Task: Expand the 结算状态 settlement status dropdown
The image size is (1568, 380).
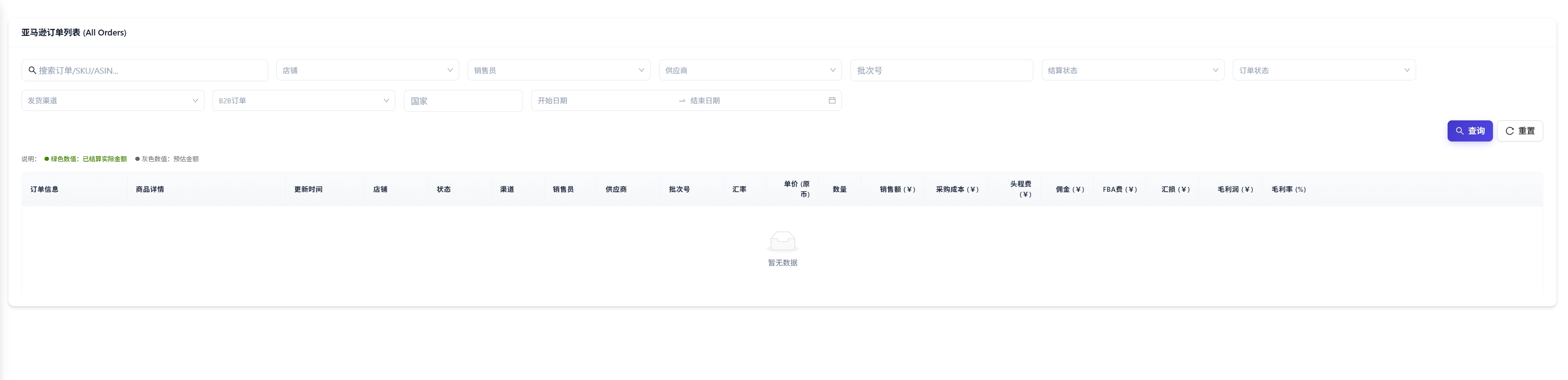Action: [x=1132, y=70]
